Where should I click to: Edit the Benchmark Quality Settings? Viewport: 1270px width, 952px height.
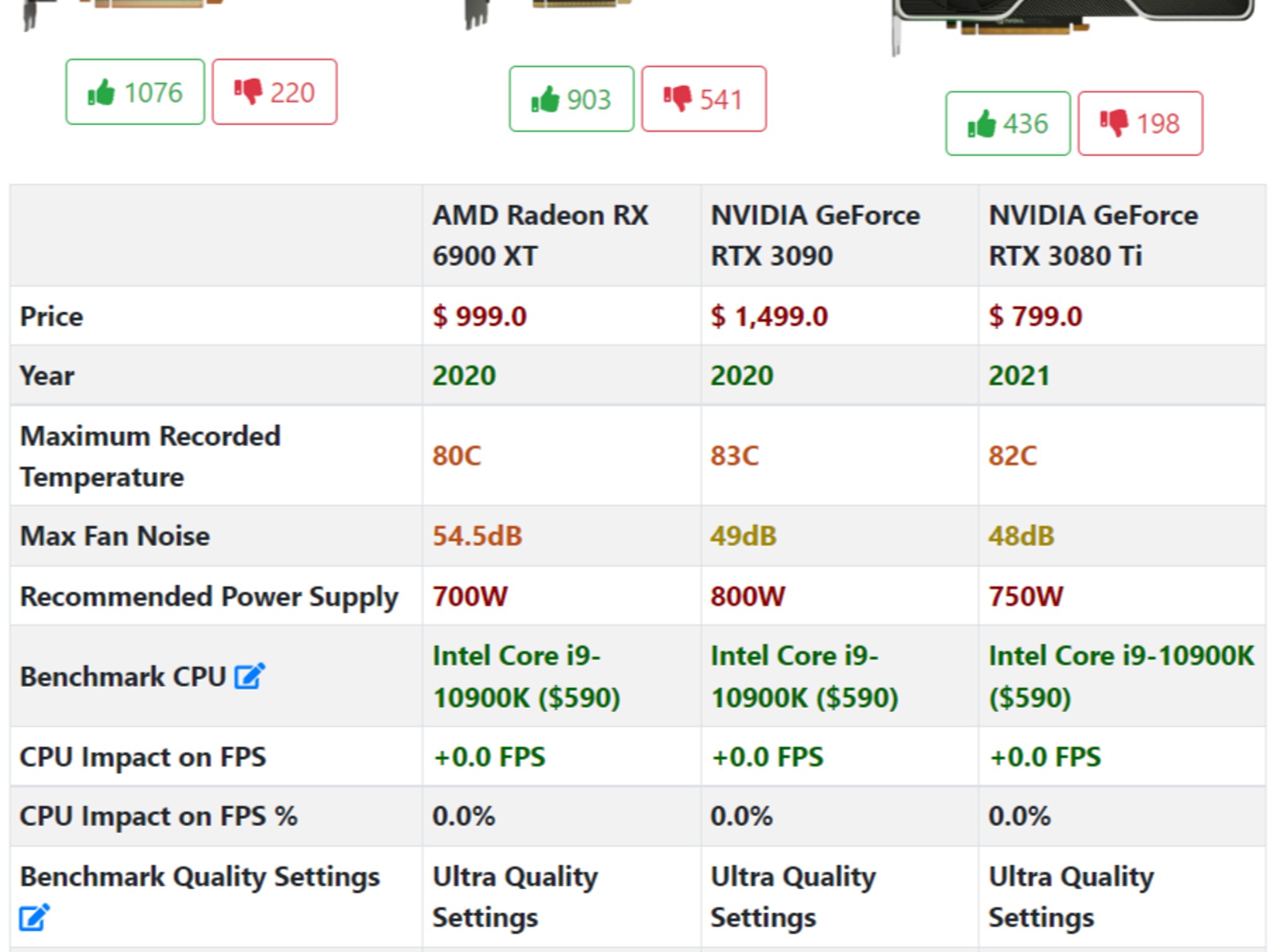34,918
